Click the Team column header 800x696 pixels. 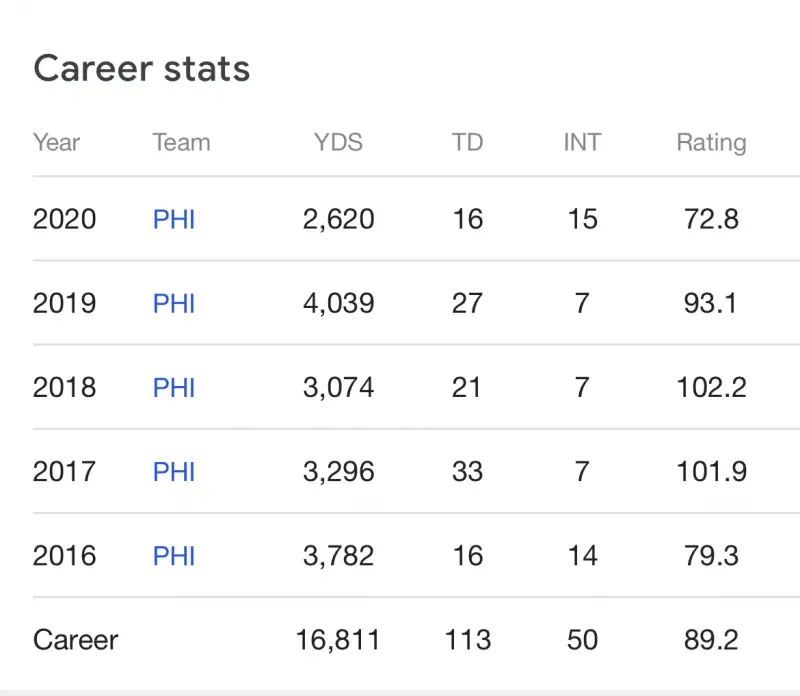181,142
